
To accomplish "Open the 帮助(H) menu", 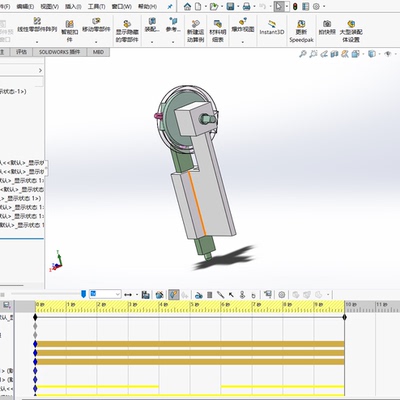I will pos(147,6).
